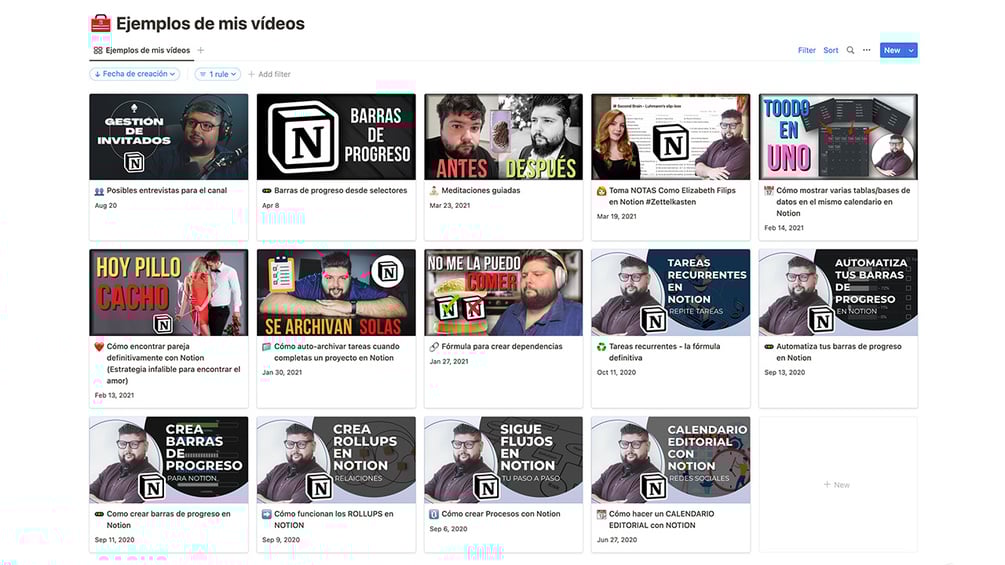Open the No Me La Puedo Comer thumbnail

[x=503, y=293]
